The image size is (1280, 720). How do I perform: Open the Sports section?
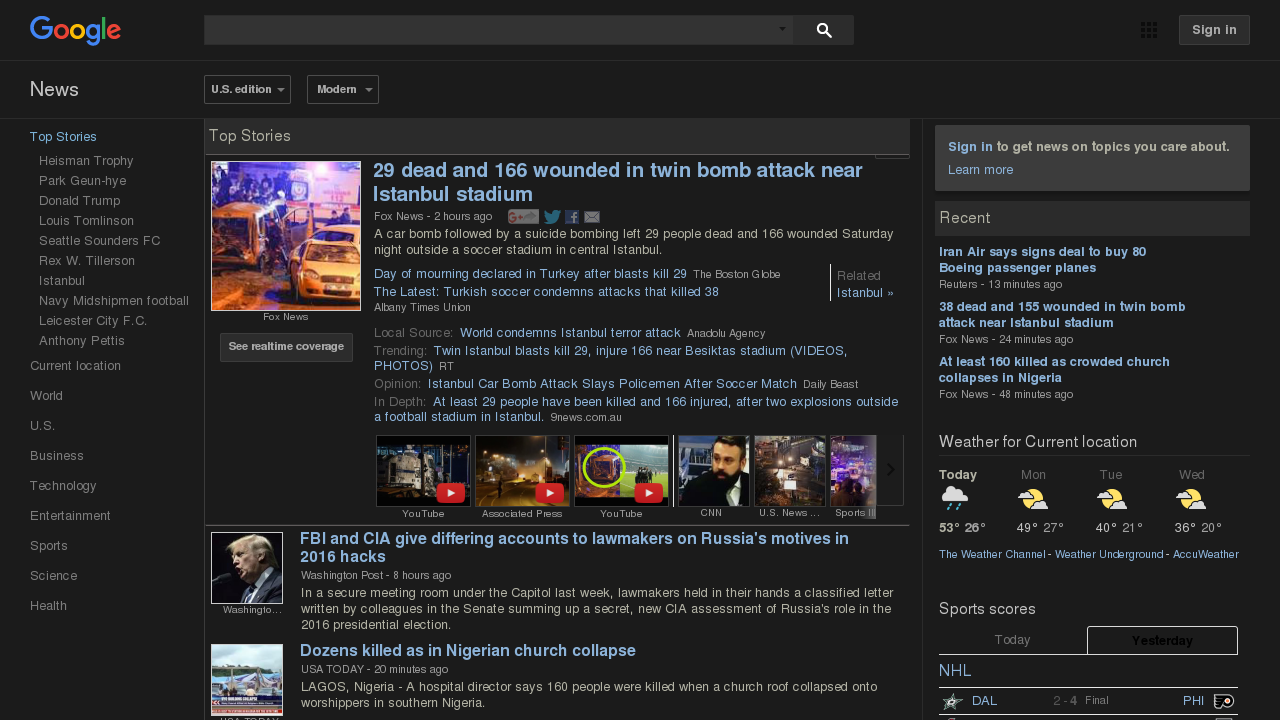pyautogui.click(x=49, y=546)
